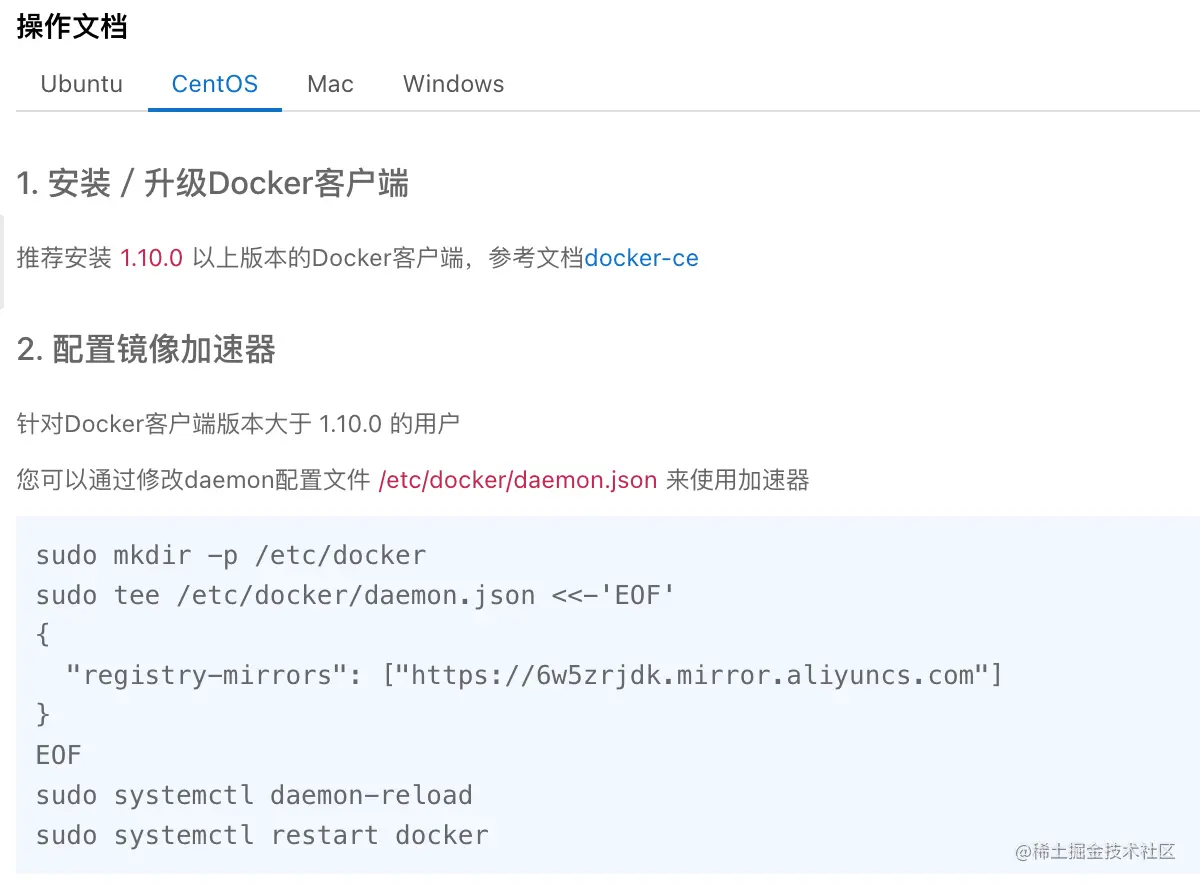The height and width of the screenshot is (886, 1200).
Task: Open the docker-ce documentation link
Action: pyautogui.click(x=641, y=258)
